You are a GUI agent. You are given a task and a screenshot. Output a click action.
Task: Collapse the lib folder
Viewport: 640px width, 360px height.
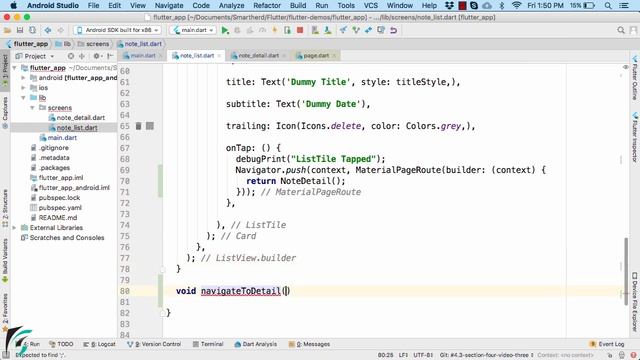click(23, 98)
